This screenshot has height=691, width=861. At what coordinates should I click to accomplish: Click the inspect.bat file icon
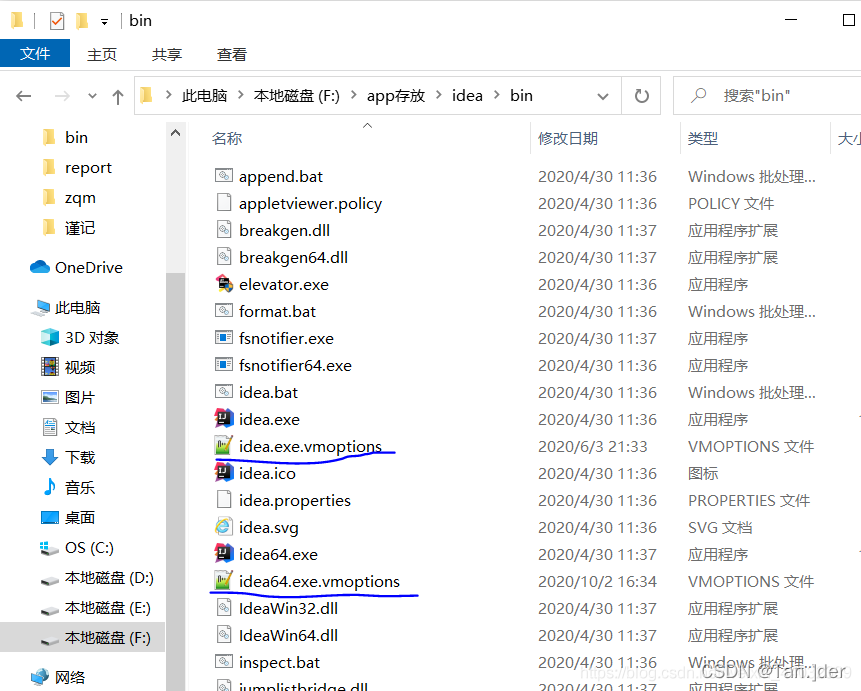[x=223, y=661]
